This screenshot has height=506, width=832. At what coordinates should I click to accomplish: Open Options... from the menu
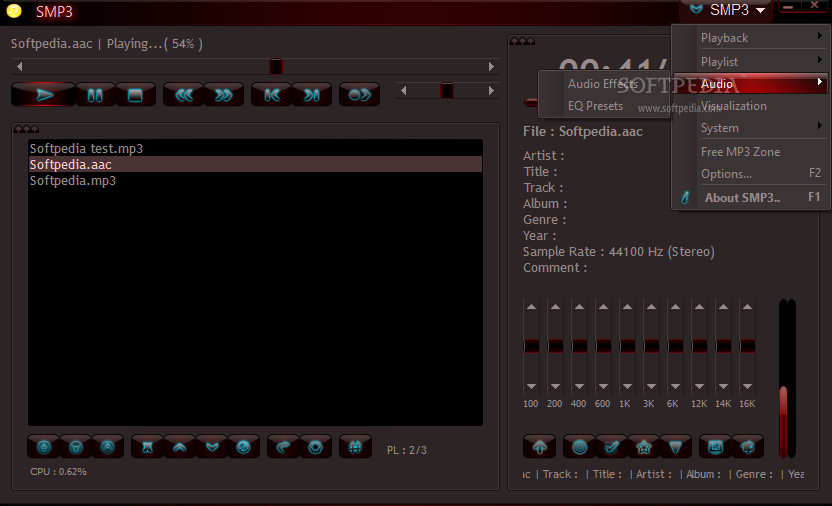click(750, 173)
